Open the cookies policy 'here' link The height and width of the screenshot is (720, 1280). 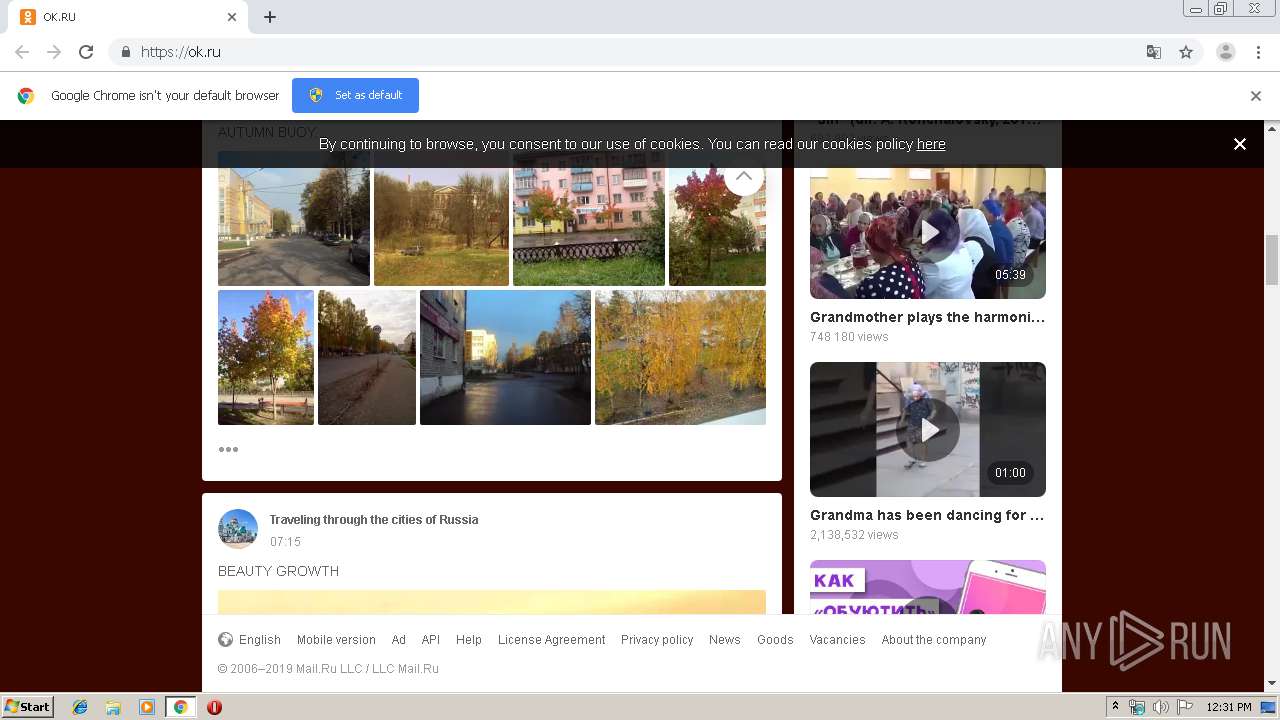pos(931,144)
